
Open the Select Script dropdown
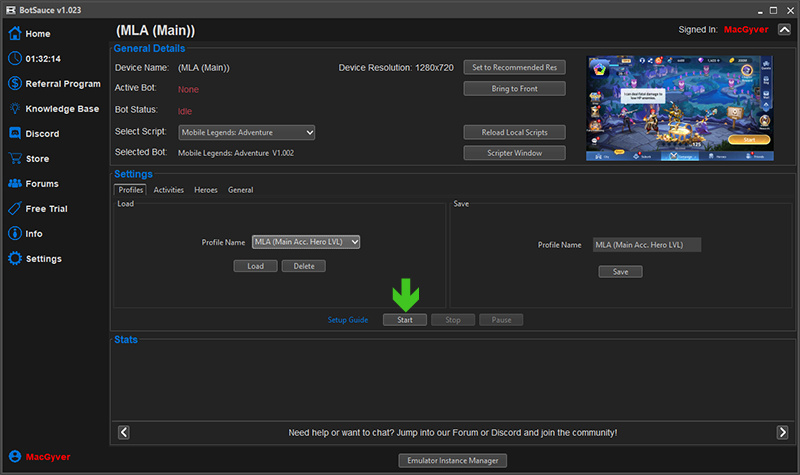pyautogui.click(x=246, y=132)
